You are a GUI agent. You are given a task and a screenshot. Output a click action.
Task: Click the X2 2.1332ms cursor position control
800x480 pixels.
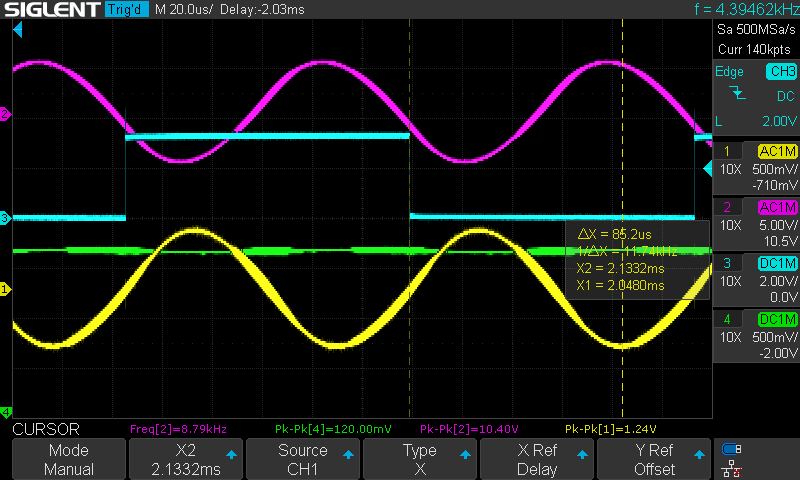tap(186, 460)
